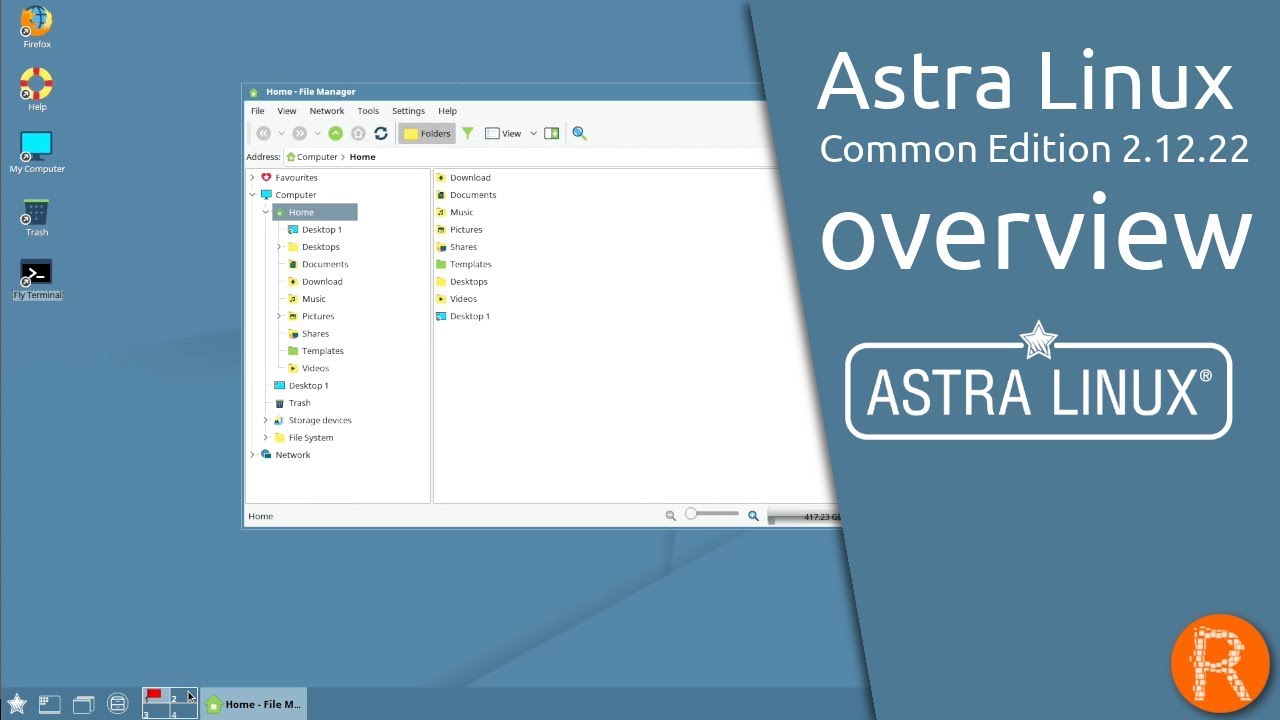1280x720 pixels.
Task: Open the View mode dropdown
Action: pyautogui.click(x=533, y=132)
